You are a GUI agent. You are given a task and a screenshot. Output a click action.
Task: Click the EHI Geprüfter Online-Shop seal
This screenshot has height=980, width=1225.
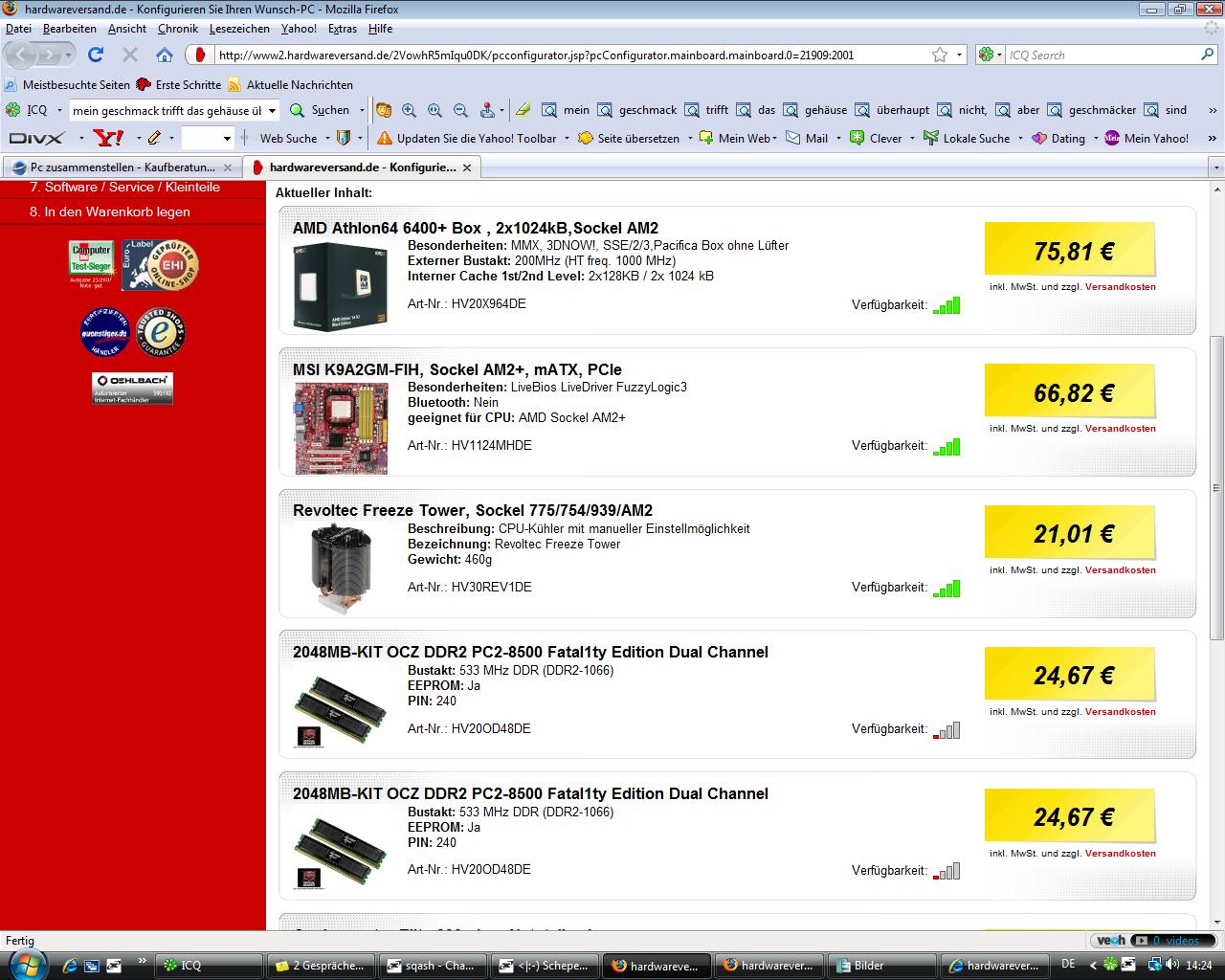(x=160, y=265)
